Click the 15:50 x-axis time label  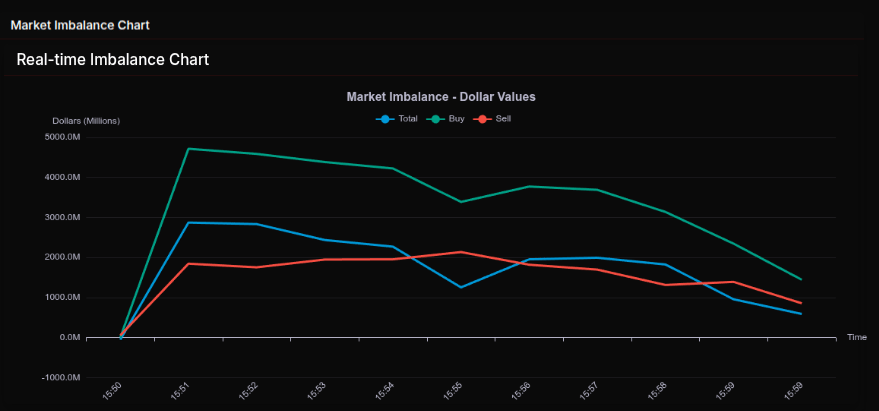pos(112,391)
